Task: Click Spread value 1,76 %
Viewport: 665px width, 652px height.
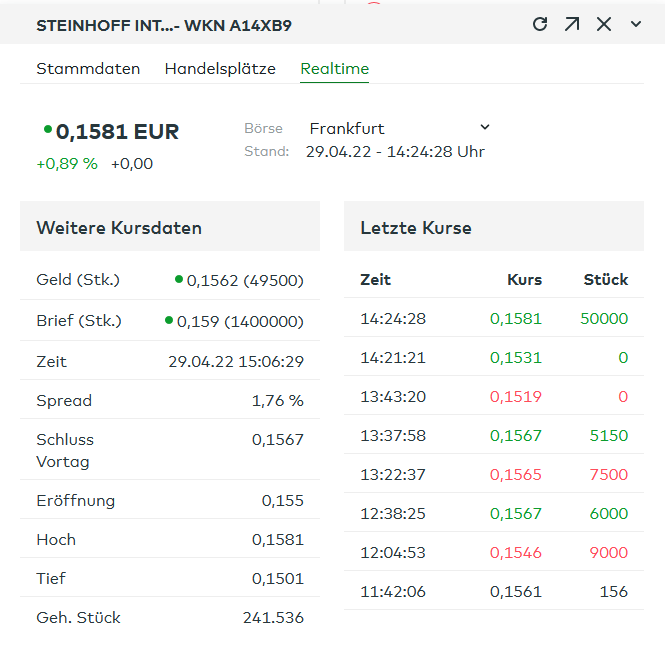Action: click(278, 401)
